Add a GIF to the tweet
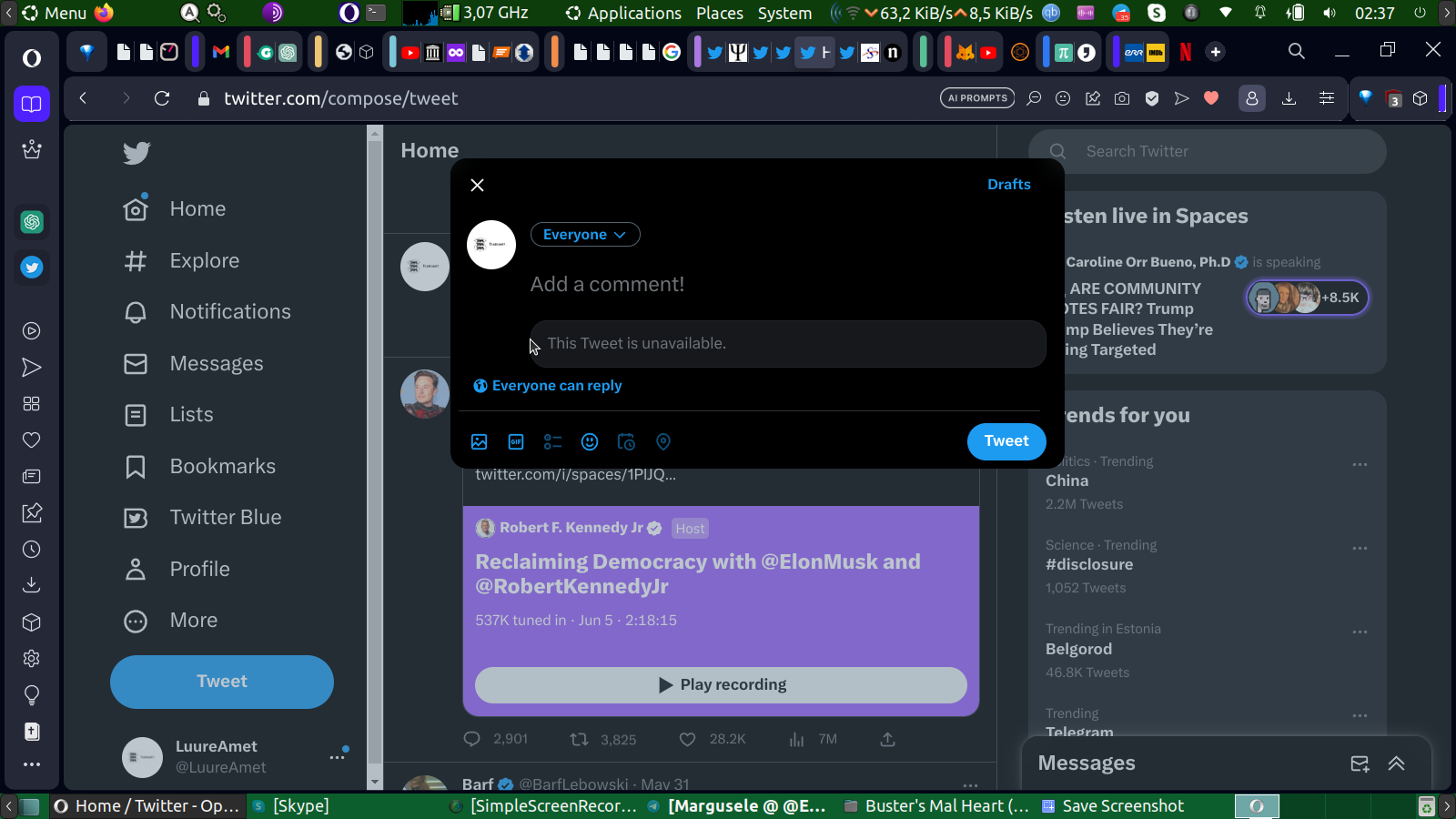Image resolution: width=1456 pixels, height=819 pixels. 516,442
